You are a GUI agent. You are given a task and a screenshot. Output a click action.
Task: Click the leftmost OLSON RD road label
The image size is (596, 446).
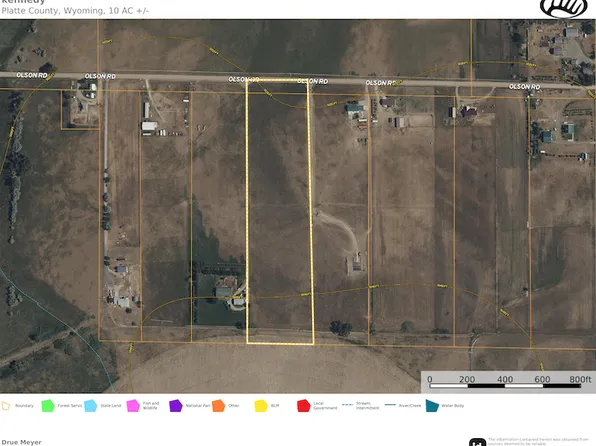32,75
